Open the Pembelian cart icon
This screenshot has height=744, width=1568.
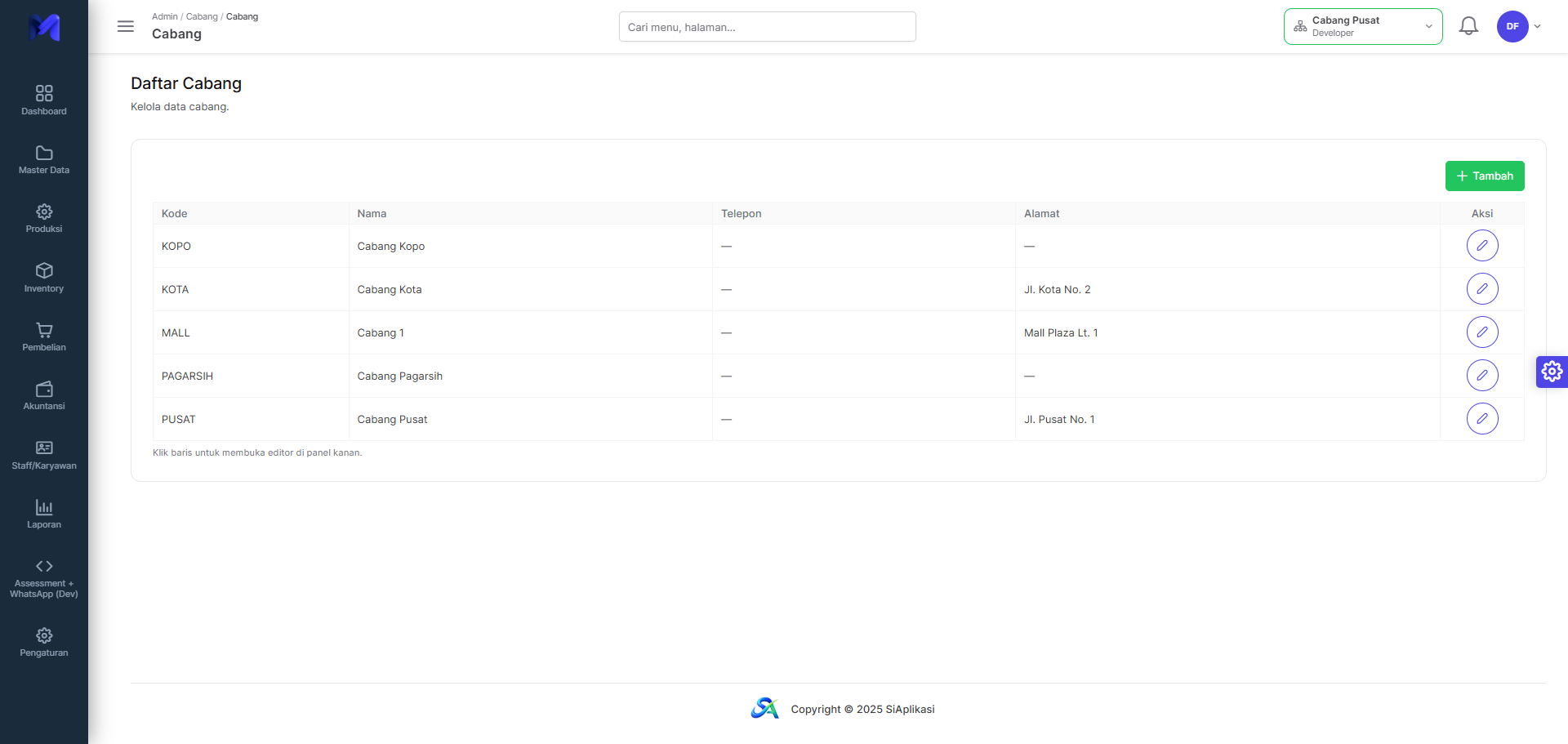coord(44,330)
